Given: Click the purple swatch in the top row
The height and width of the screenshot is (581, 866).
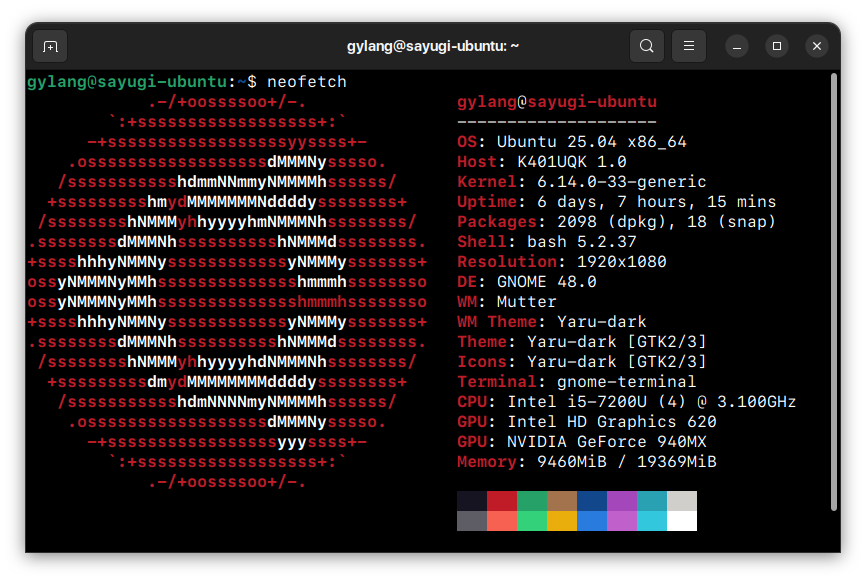Looking at the screenshot, I should (622, 501).
